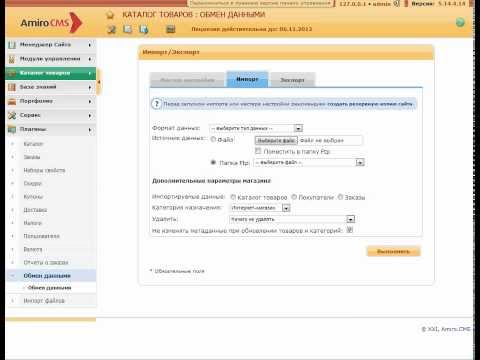Open Импорт файлов in sidebar

pyautogui.click(x=44, y=301)
